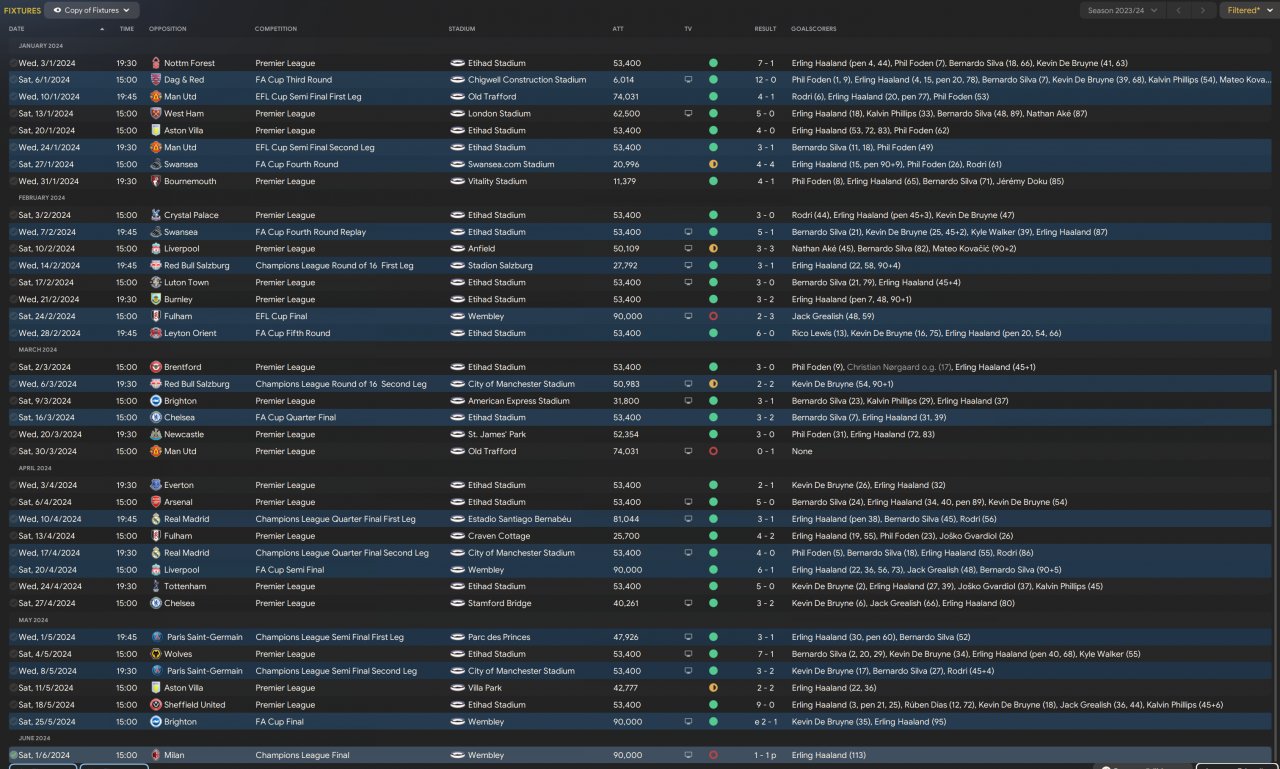1280x769 pixels.
Task: Select the Milan club crest
Action: point(156,755)
